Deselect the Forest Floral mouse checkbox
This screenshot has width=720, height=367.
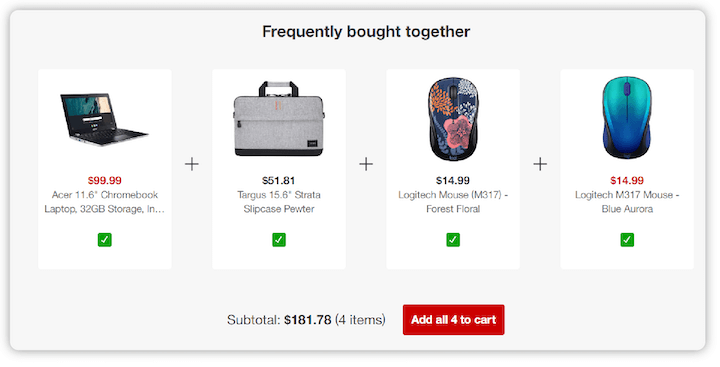click(x=453, y=240)
